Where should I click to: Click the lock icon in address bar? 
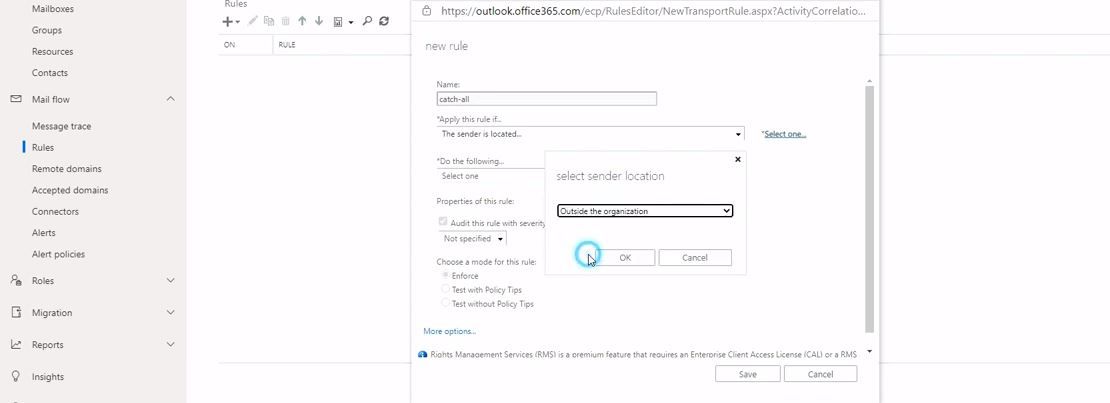(x=426, y=11)
